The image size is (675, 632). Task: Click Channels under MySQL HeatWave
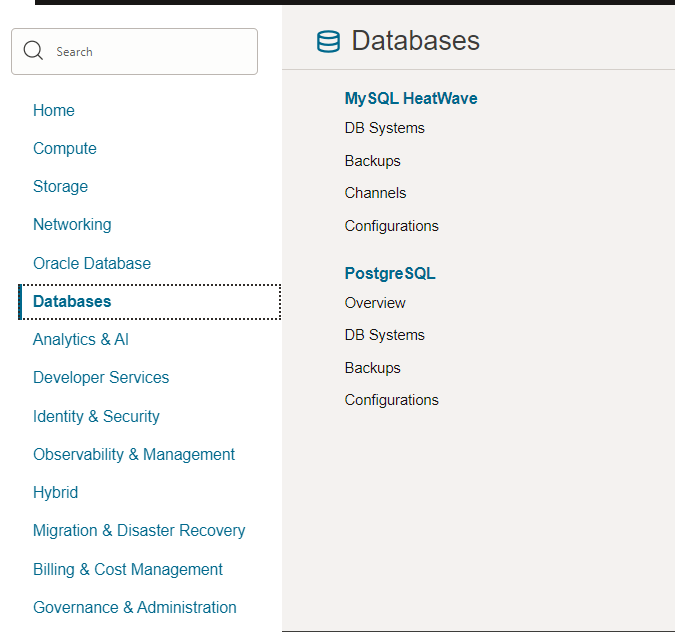pyautogui.click(x=376, y=193)
